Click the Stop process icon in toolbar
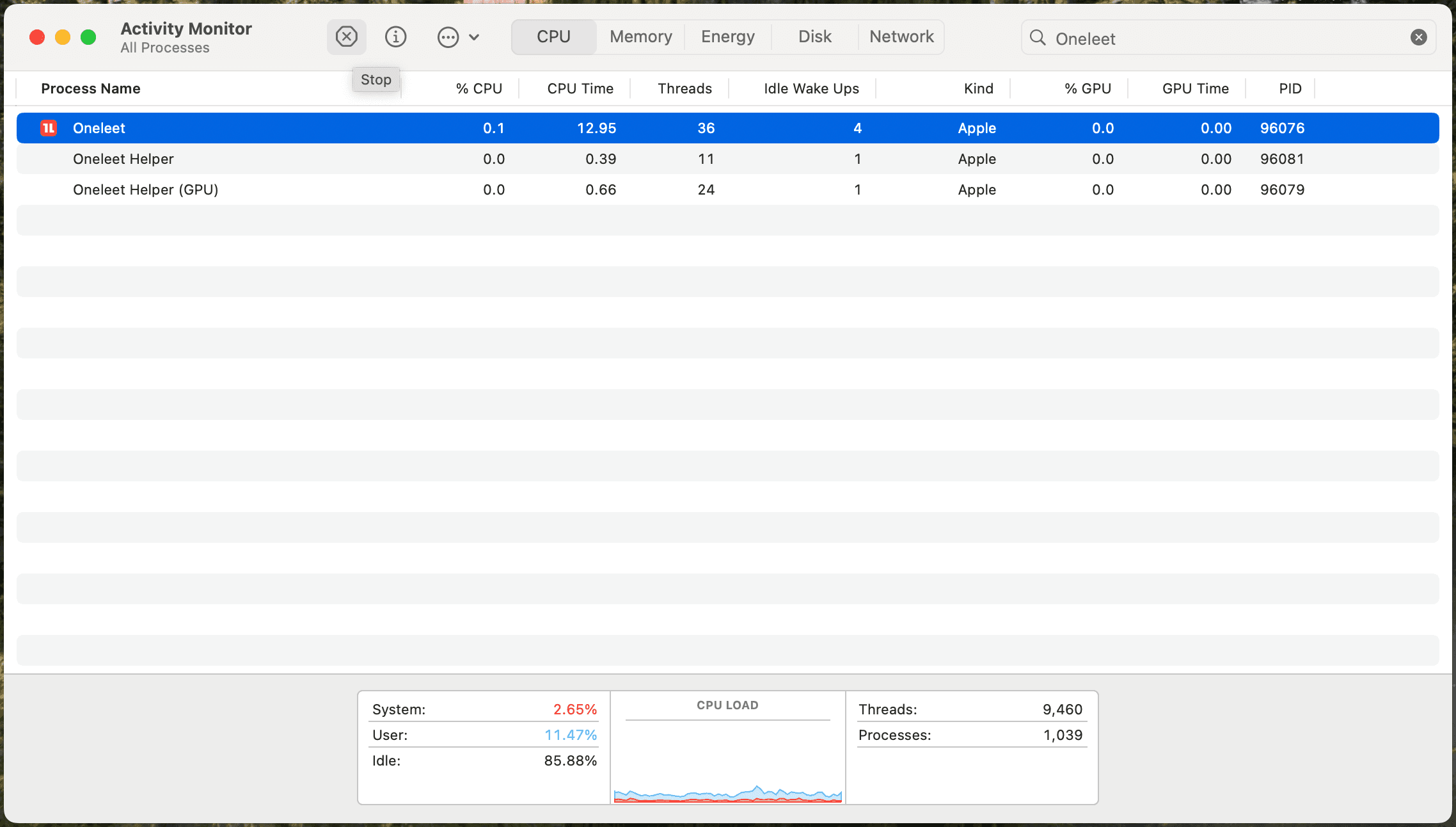The height and width of the screenshot is (827, 1456). click(x=346, y=36)
